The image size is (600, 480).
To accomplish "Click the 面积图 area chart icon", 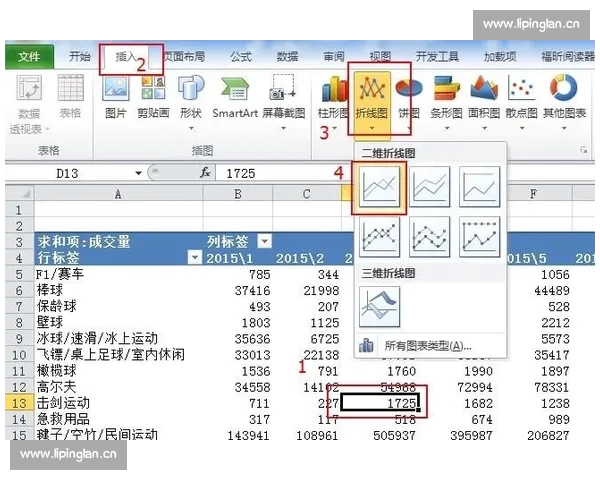I will (484, 88).
